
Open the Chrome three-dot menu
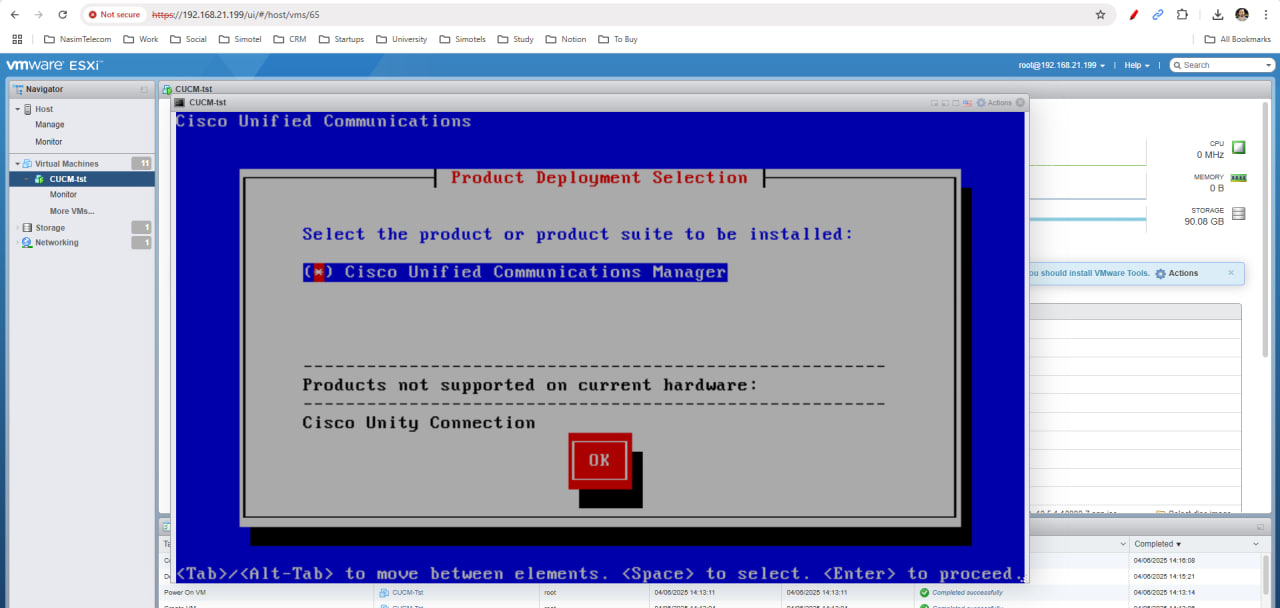coord(1265,15)
